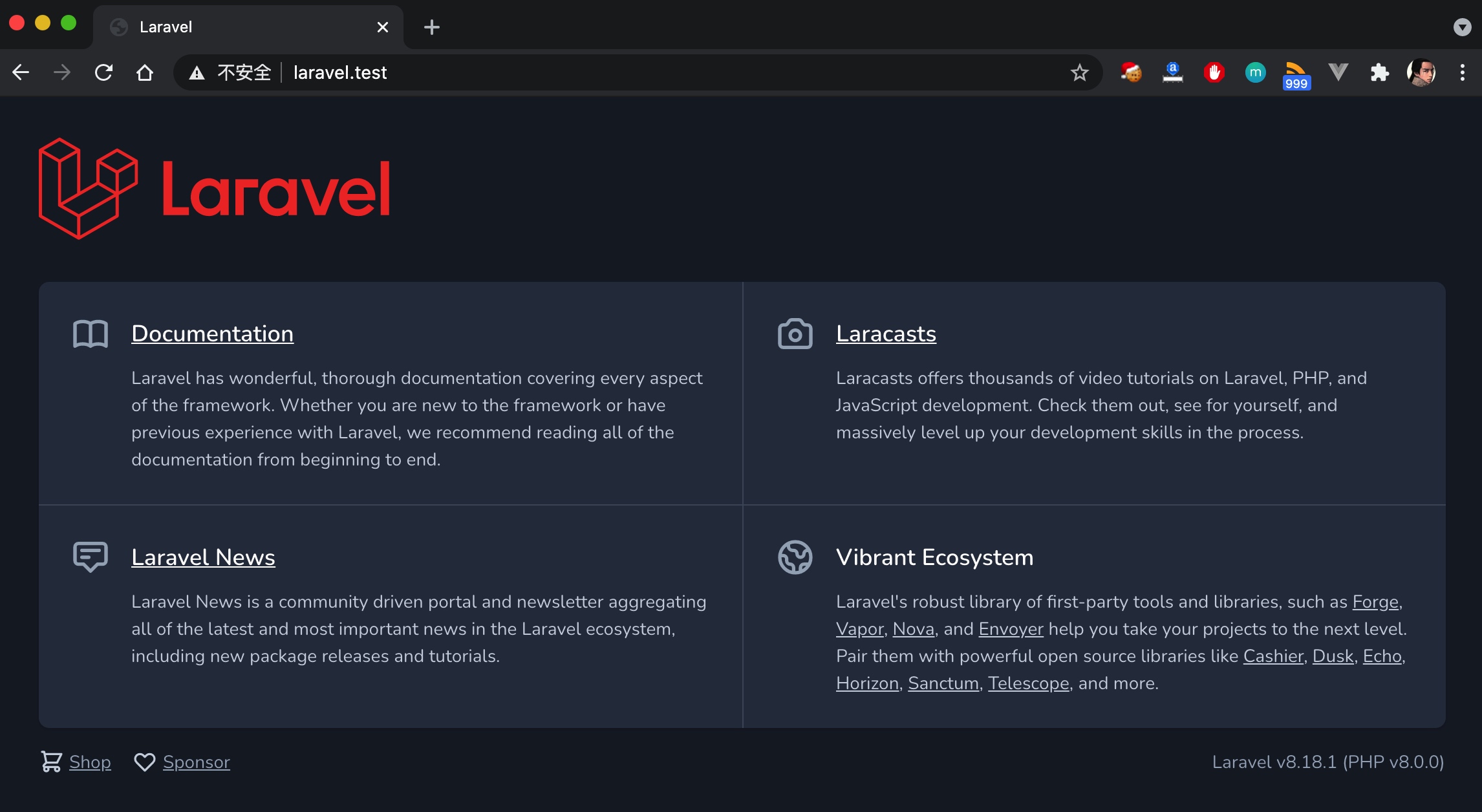Open the Santa hat cookie extension
The image size is (1482, 812).
click(x=1131, y=72)
